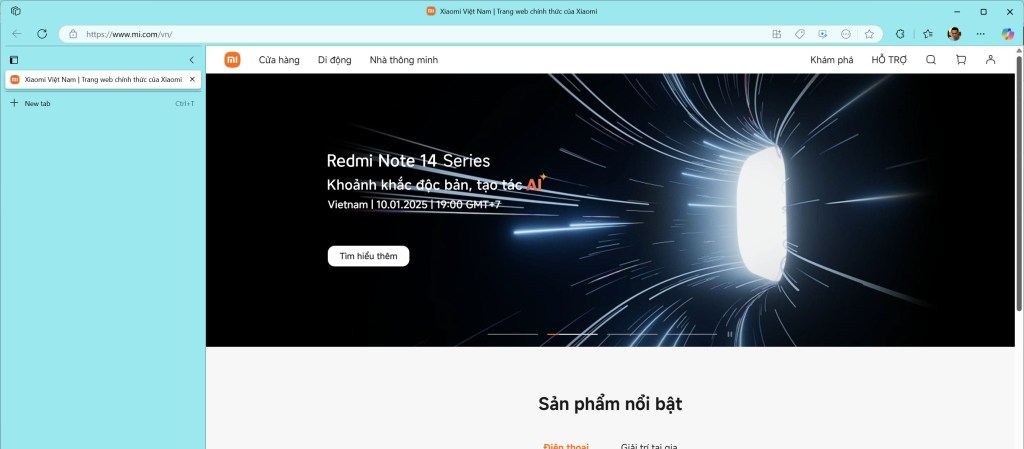Open the Khám phá link
Image resolution: width=1024 pixels, height=449 pixels.
pyautogui.click(x=831, y=60)
